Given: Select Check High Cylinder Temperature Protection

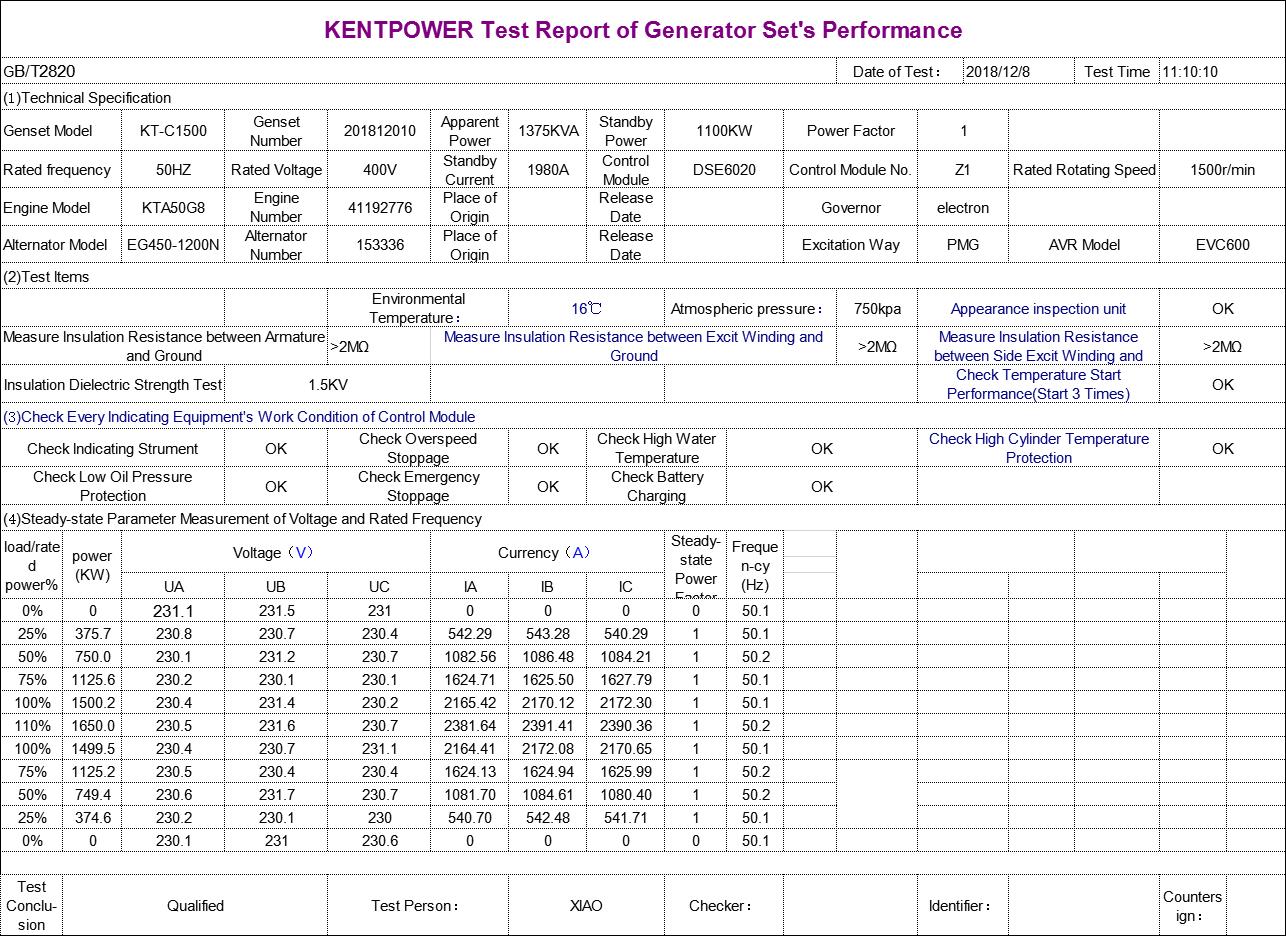Looking at the screenshot, I should point(1038,448).
